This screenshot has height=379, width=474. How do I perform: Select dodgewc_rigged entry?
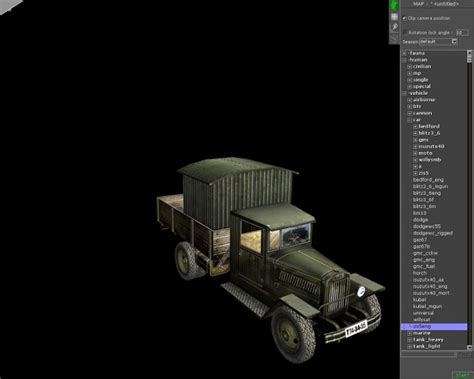coord(433,233)
